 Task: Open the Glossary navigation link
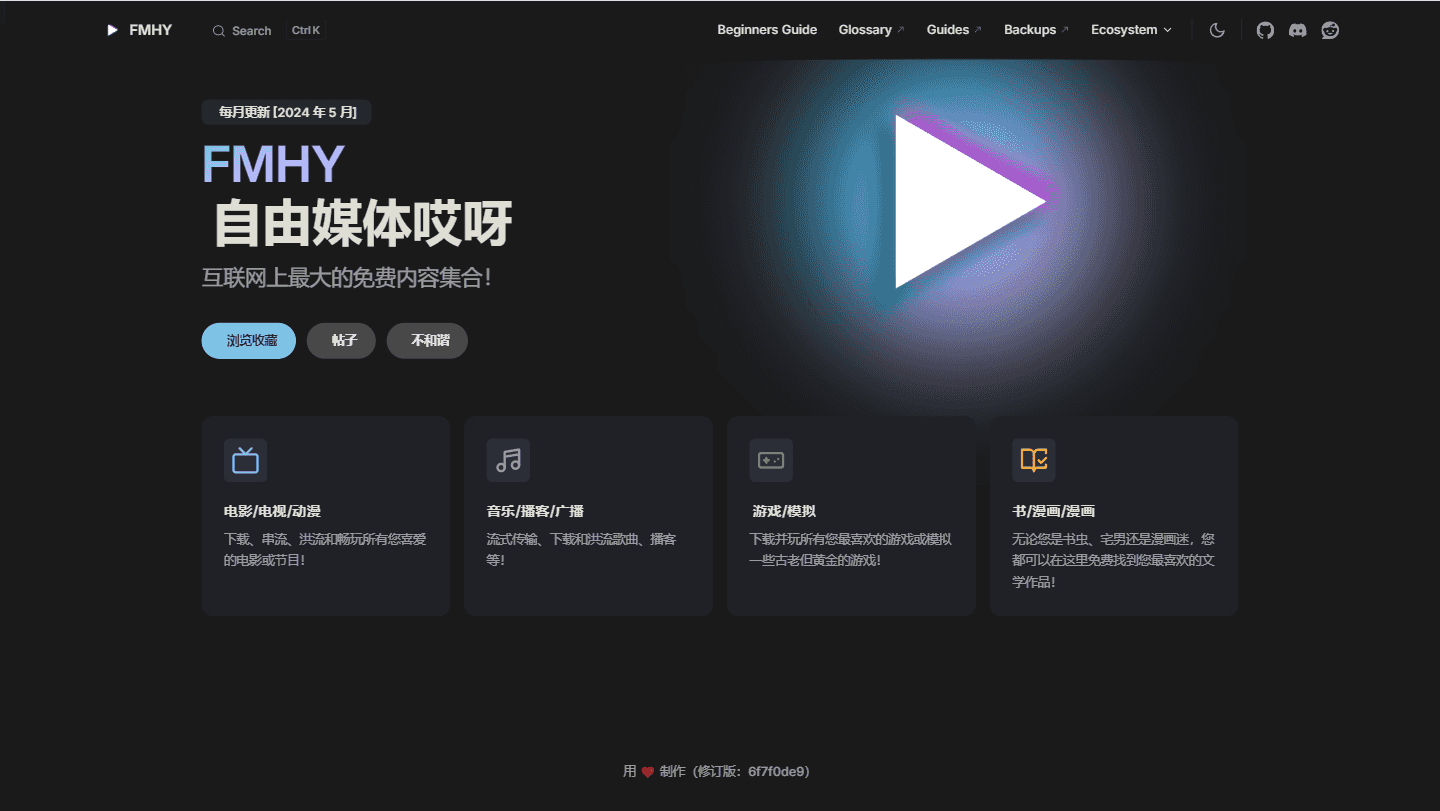[871, 30]
